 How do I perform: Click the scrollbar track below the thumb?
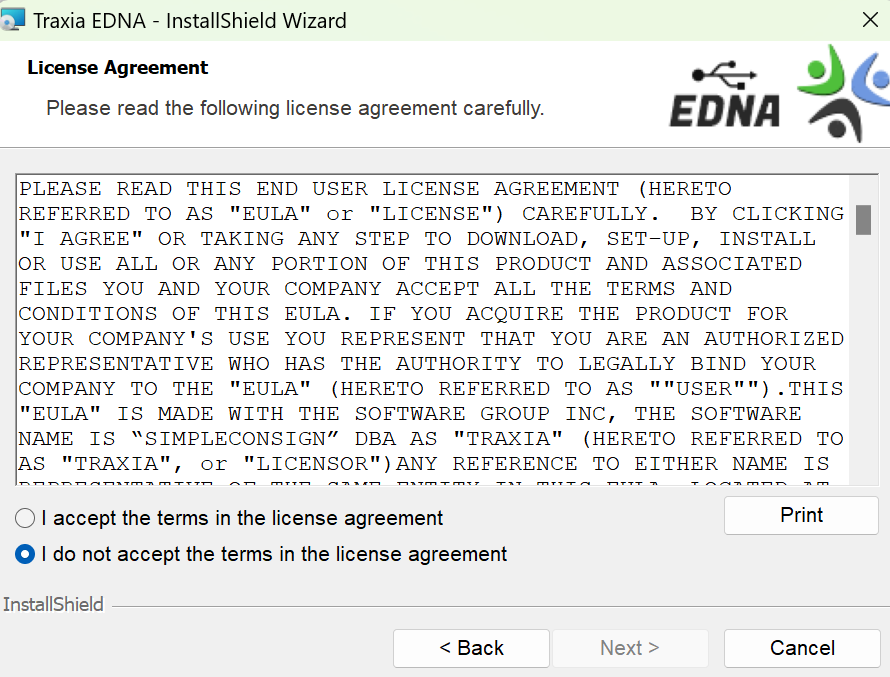863,380
